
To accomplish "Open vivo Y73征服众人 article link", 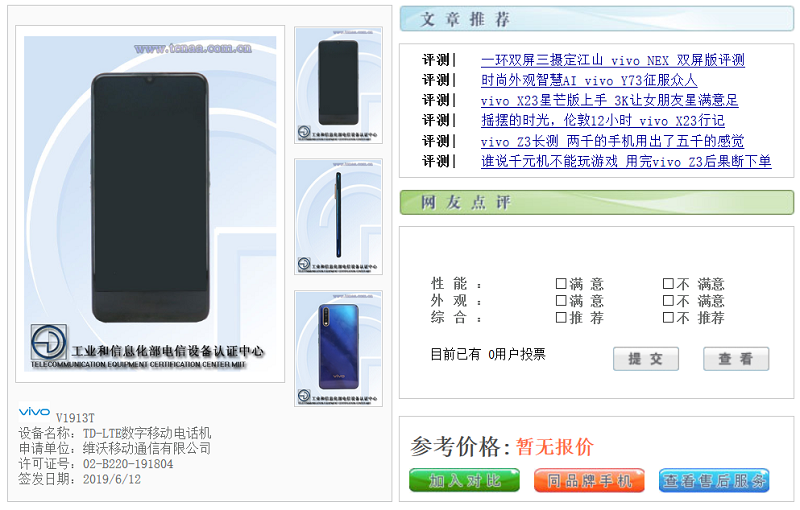I will (x=589, y=80).
